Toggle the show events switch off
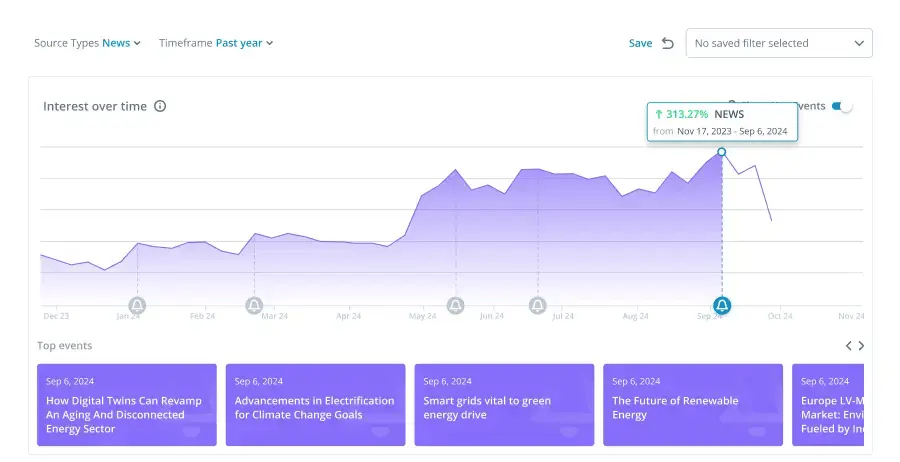This screenshot has width=900, height=462. tap(844, 107)
